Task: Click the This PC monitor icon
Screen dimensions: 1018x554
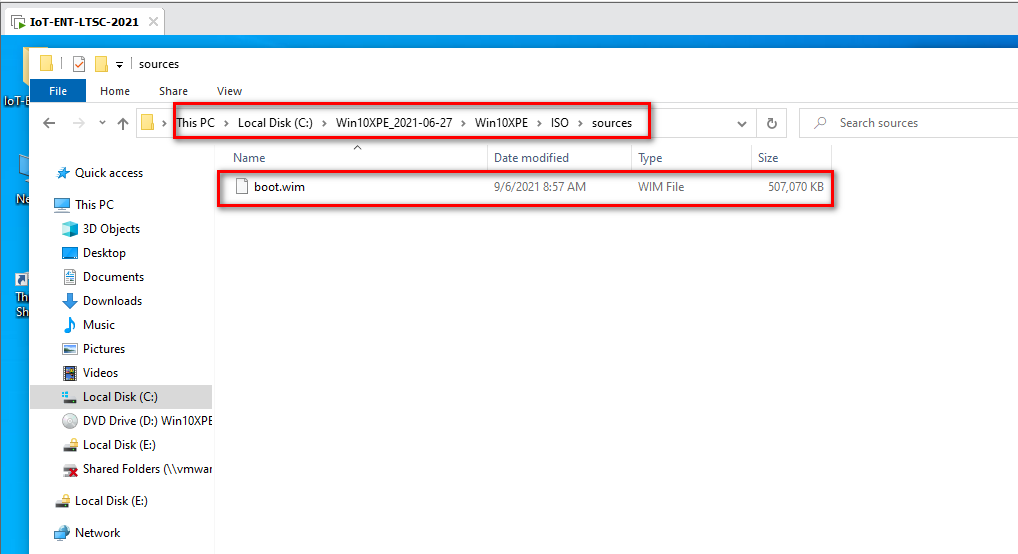Action: click(62, 205)
